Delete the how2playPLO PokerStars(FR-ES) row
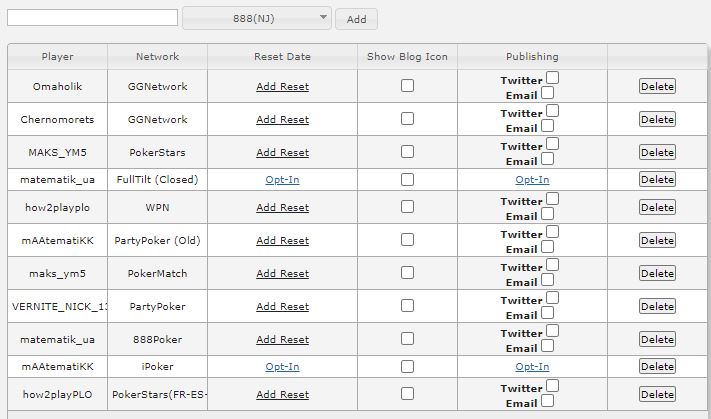This screenshot has height=419, width=711. [x=657, y=394]
